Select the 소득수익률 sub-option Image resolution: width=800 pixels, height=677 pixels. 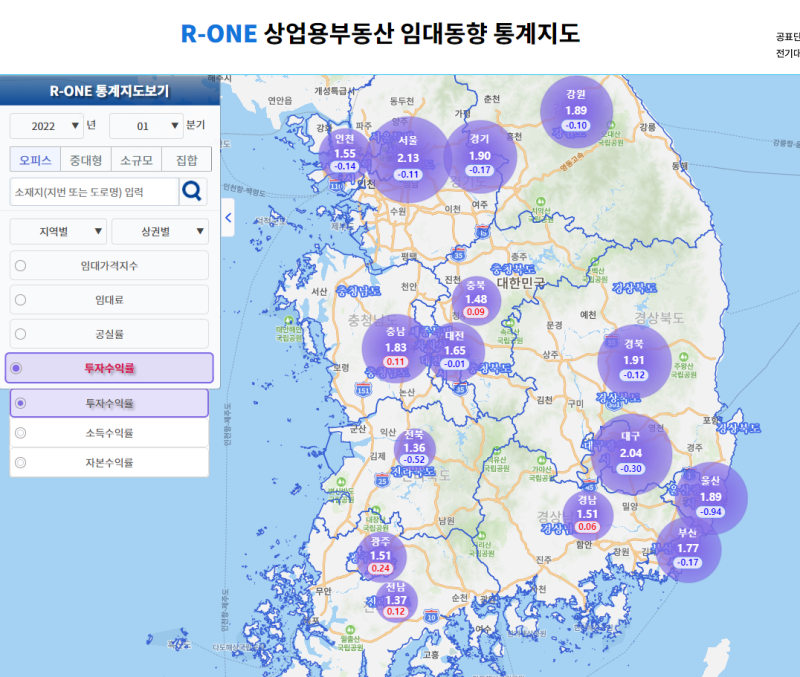pyautogui.click(x=109, y=433)
